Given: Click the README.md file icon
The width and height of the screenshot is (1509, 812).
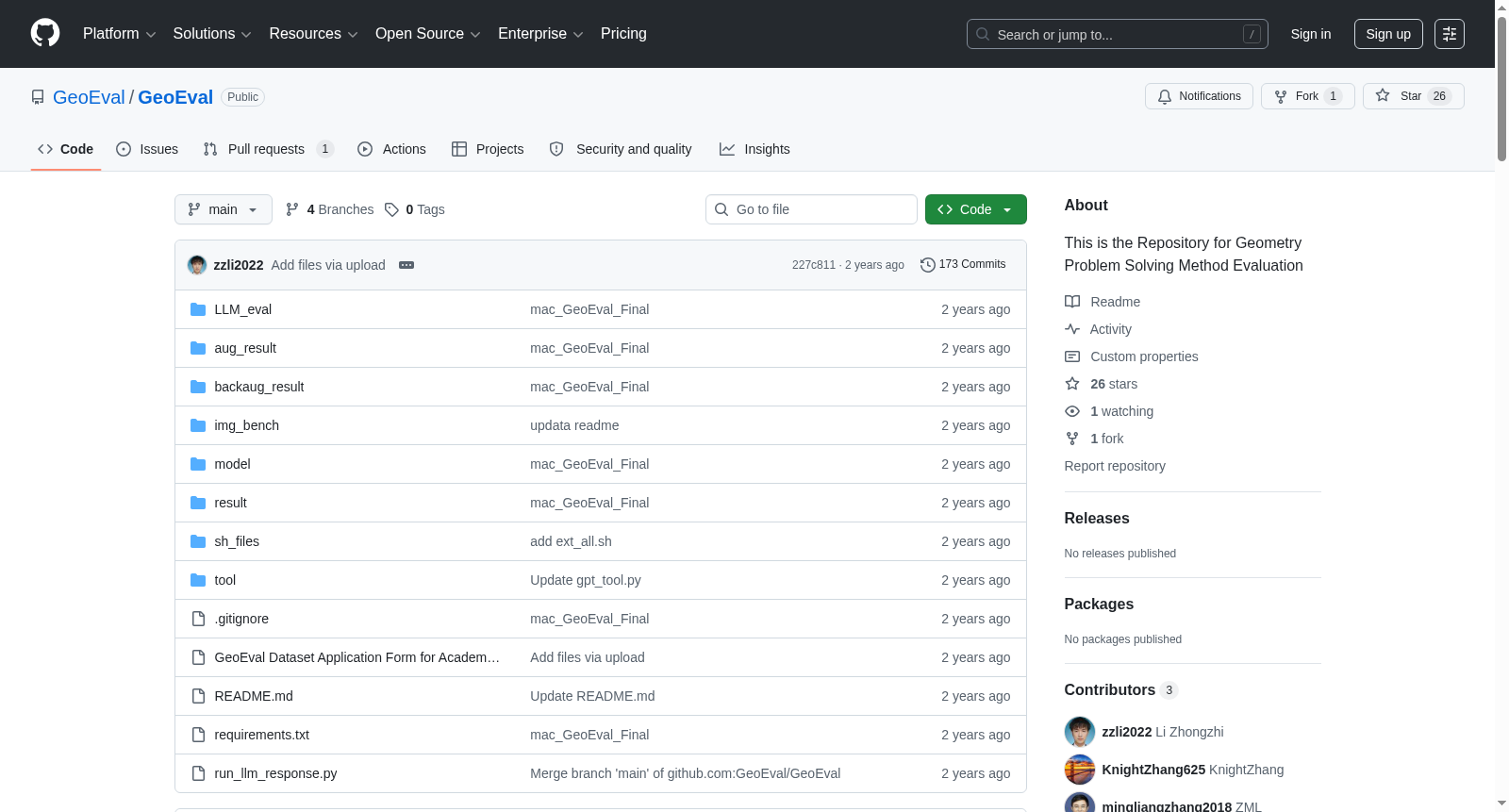Looking at the screenshot, I should [x=198, y=696].
